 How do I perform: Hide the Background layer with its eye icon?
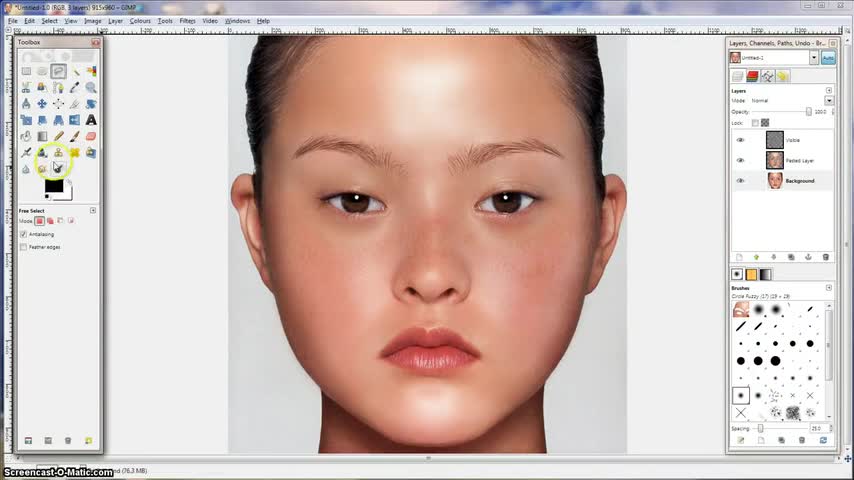tap(740, 180)
